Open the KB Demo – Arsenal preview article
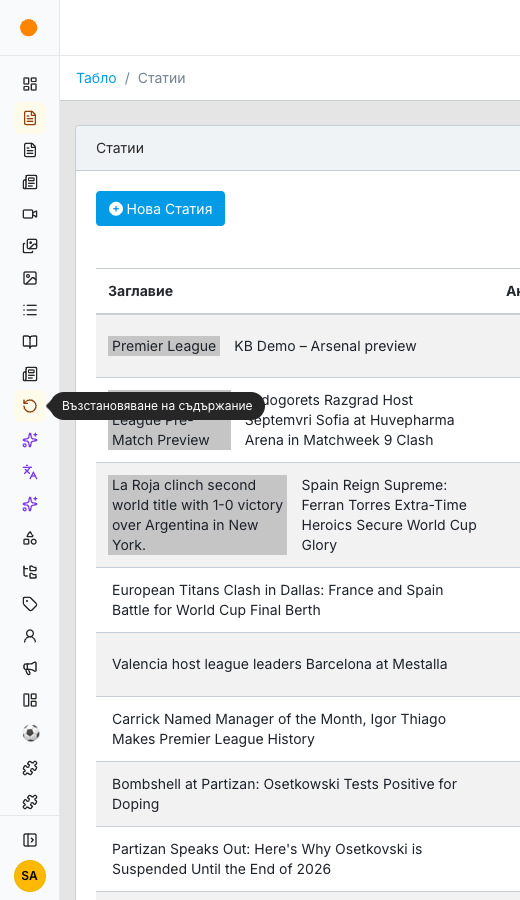 point(325,346)
